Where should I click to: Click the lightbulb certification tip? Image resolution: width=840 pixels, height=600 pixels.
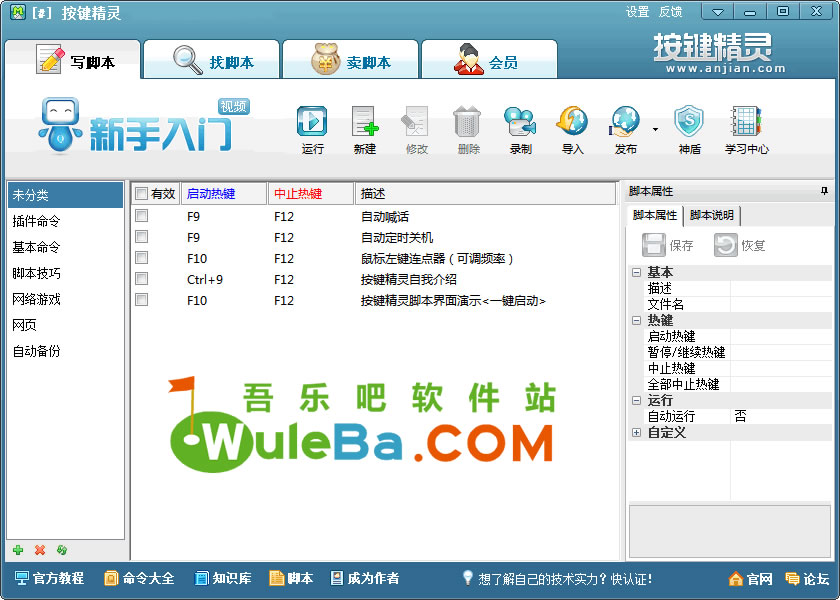pos(557,579)
